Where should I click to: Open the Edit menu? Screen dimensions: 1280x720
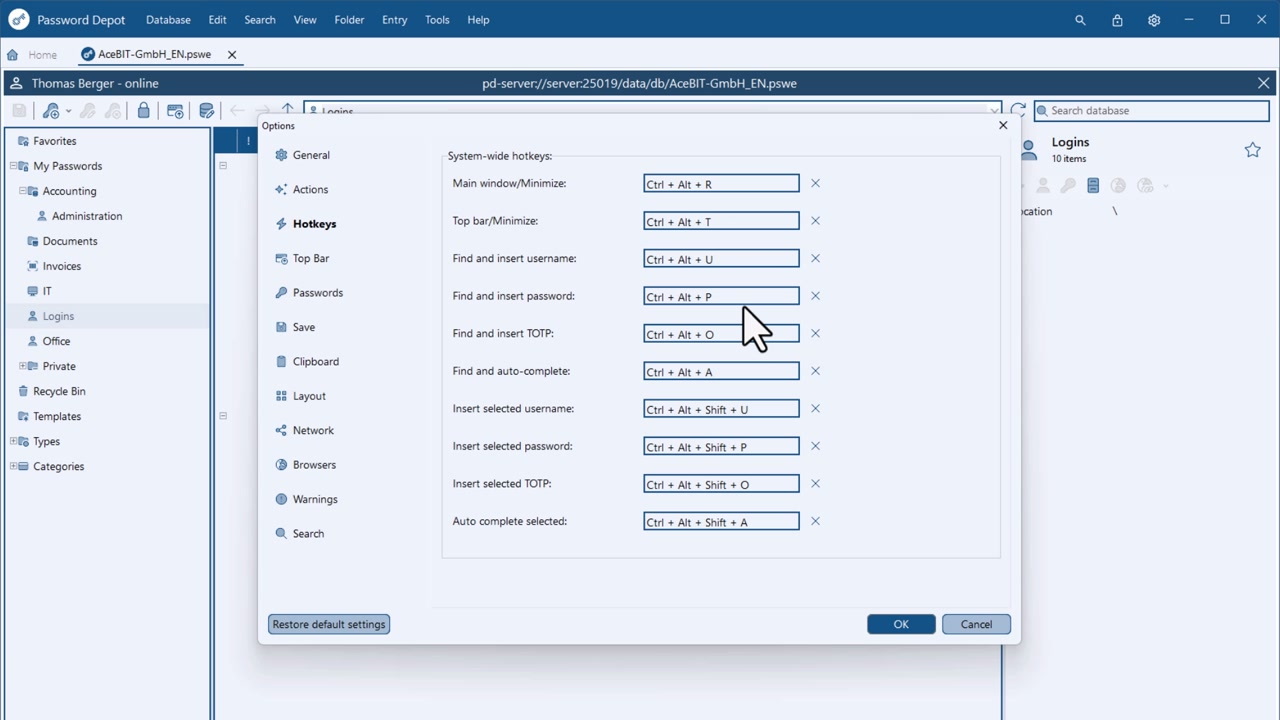click(x=218, y=20)
